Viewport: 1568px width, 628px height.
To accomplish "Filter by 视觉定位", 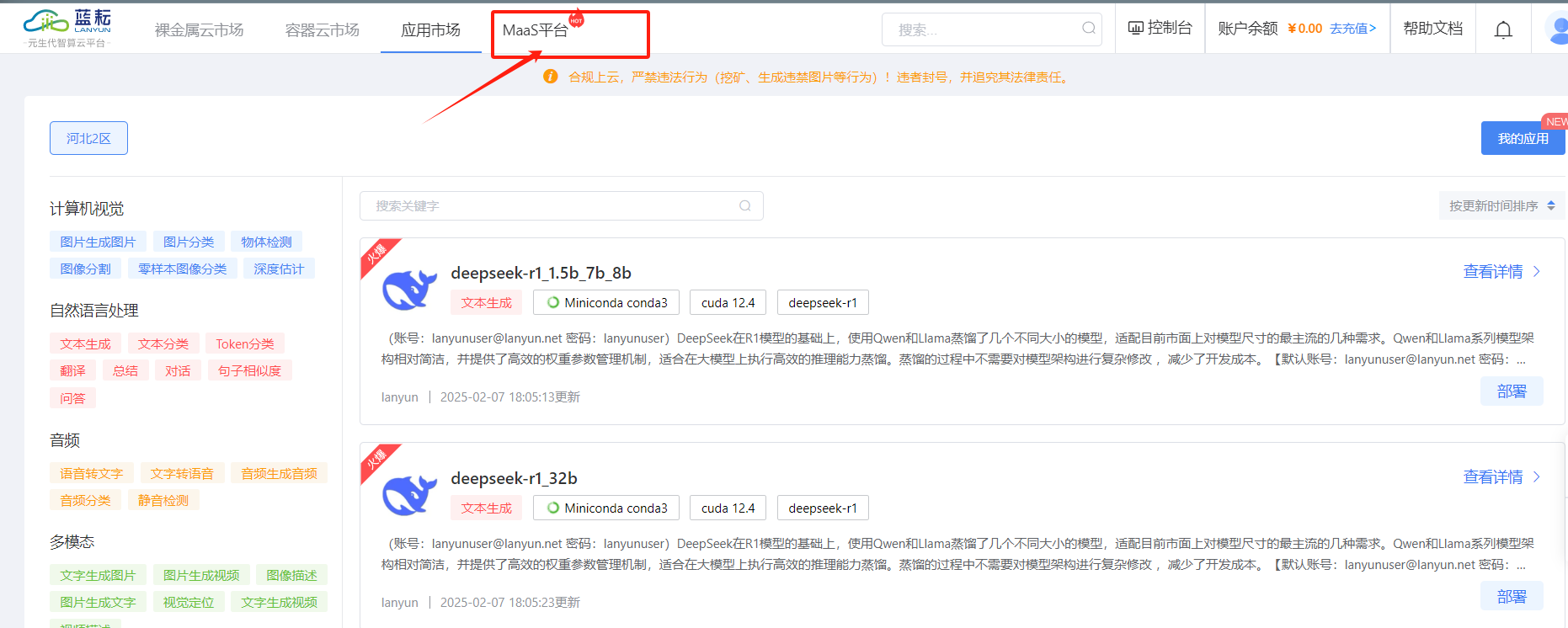I will point(189,602).
